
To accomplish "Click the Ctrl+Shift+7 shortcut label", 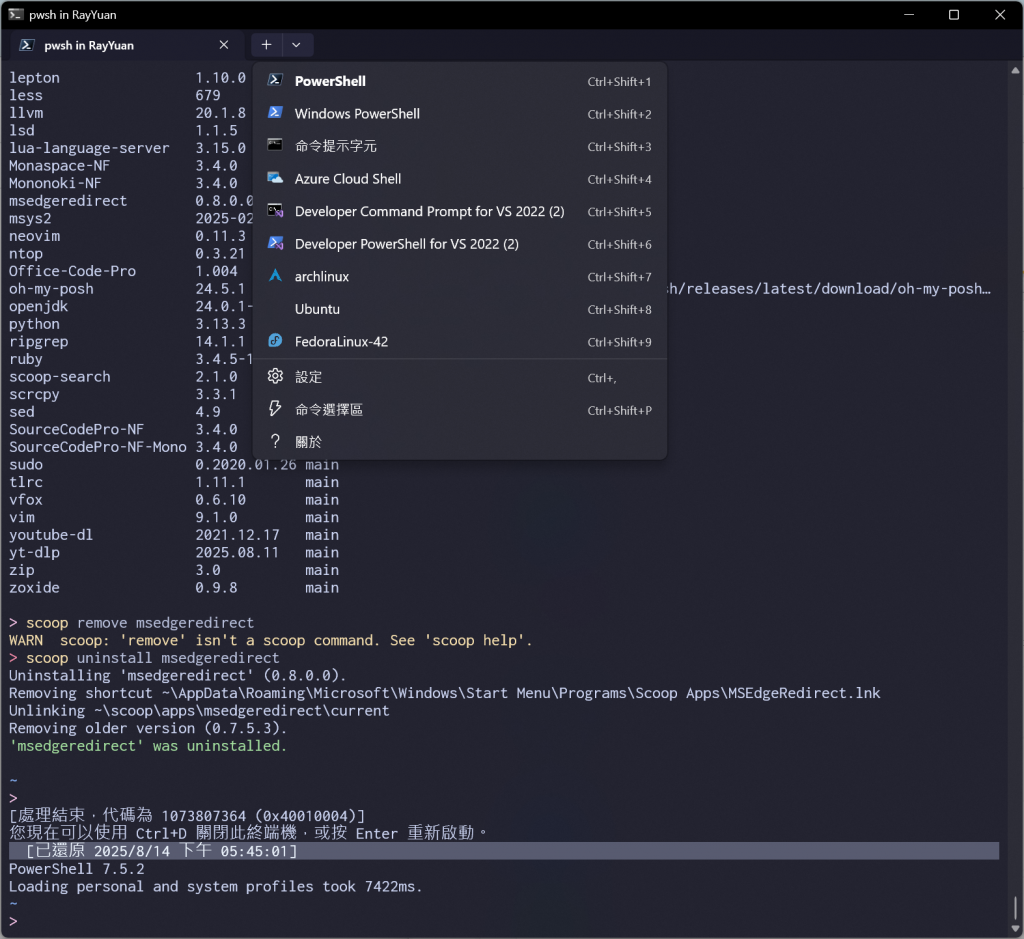I will click(x=619, y=277).
